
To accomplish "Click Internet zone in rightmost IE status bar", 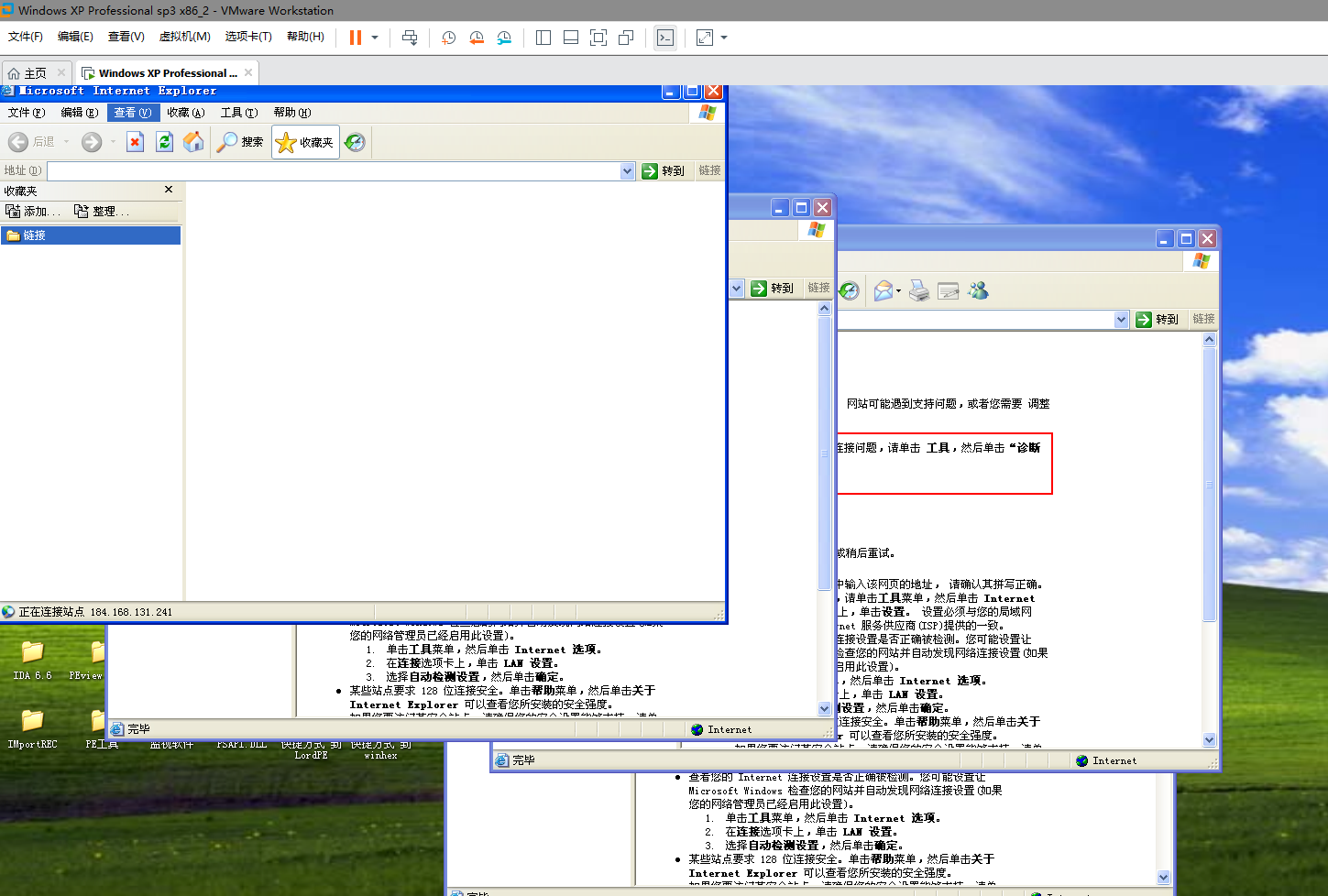I will point(1106,760).
